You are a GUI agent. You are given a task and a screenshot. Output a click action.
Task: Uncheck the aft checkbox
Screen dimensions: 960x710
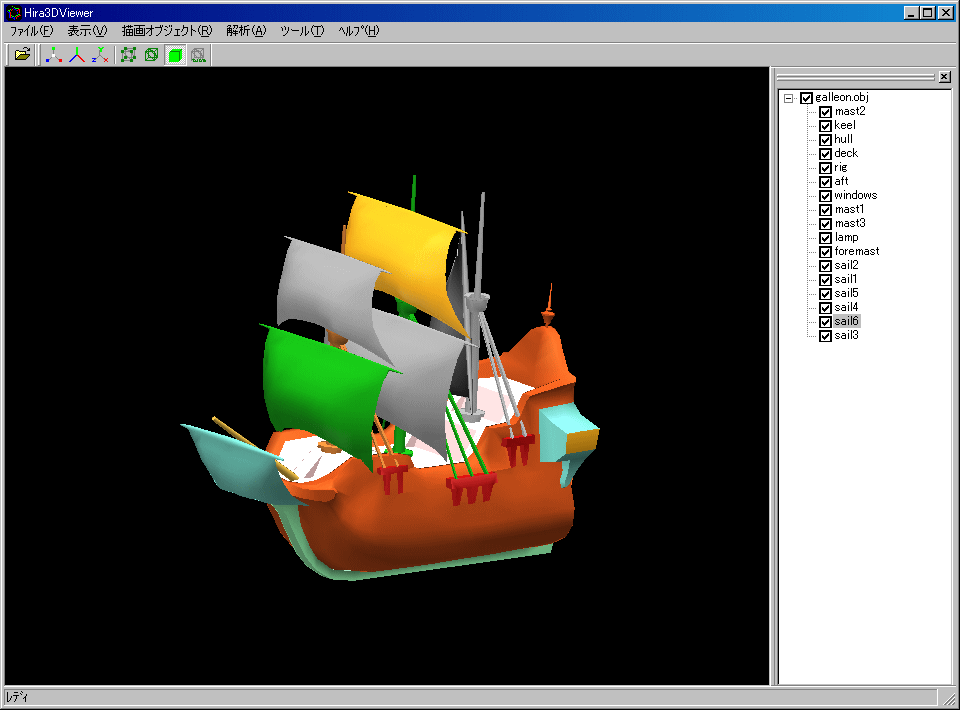[x=825, y=182]
